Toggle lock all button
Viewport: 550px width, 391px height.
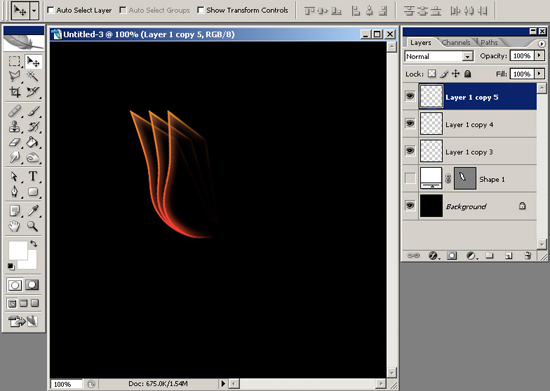tap(468, 74)
